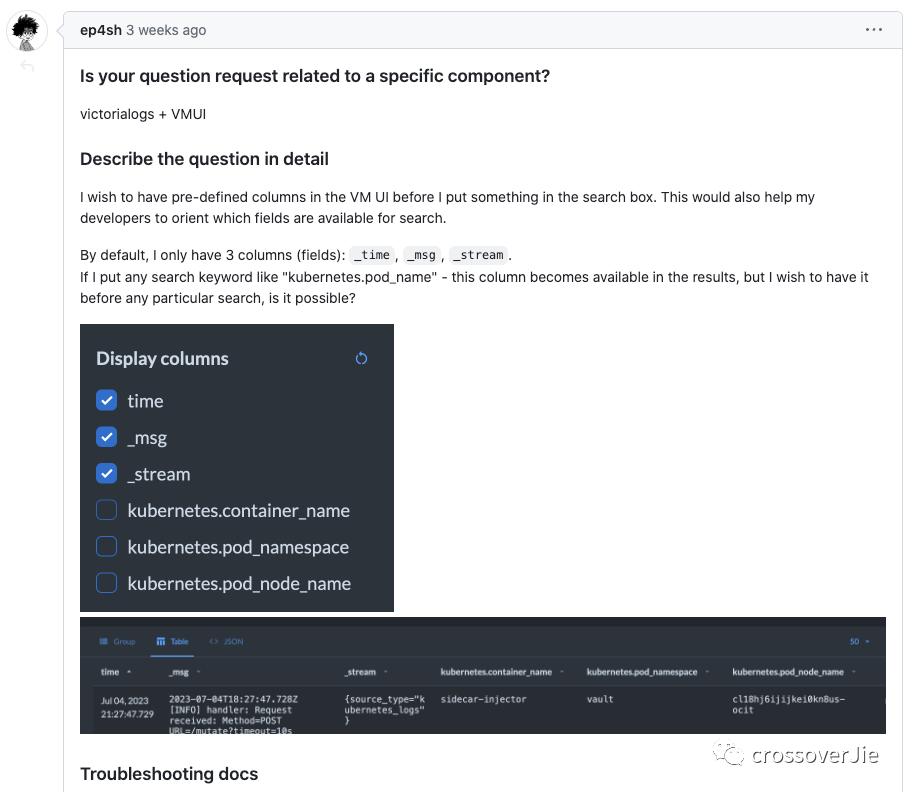Click the Group view icon
This screenshot has height=792, width=908.
click(105, 641)
